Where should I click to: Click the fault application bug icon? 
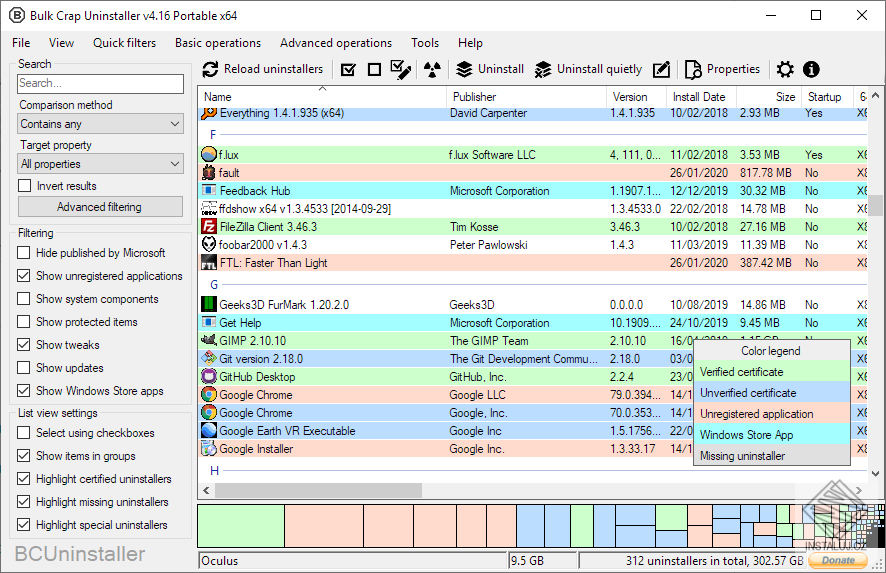[x=209, y=172]
